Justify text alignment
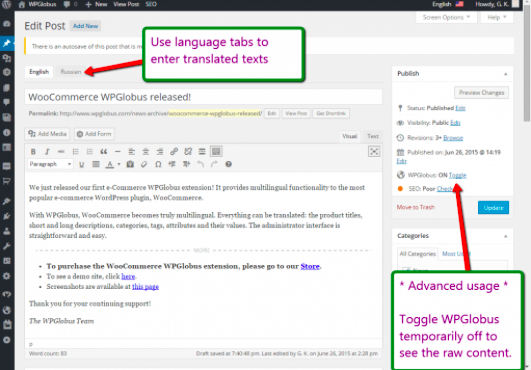531x370 pixels. click(x=96, y=165)
